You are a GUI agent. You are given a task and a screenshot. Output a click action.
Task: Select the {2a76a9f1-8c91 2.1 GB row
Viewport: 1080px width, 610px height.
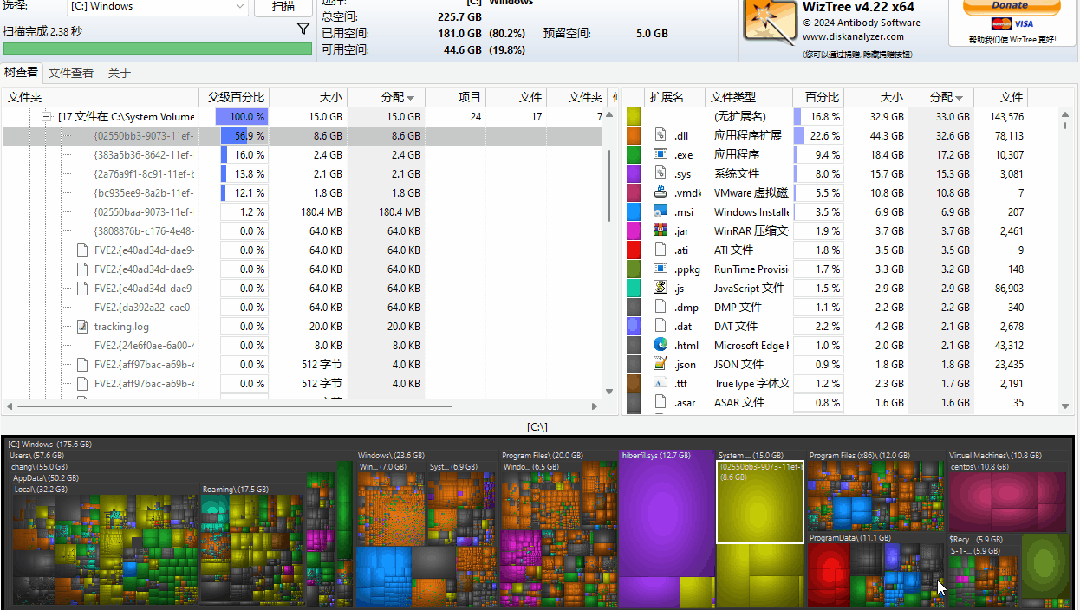click(302, 174)
